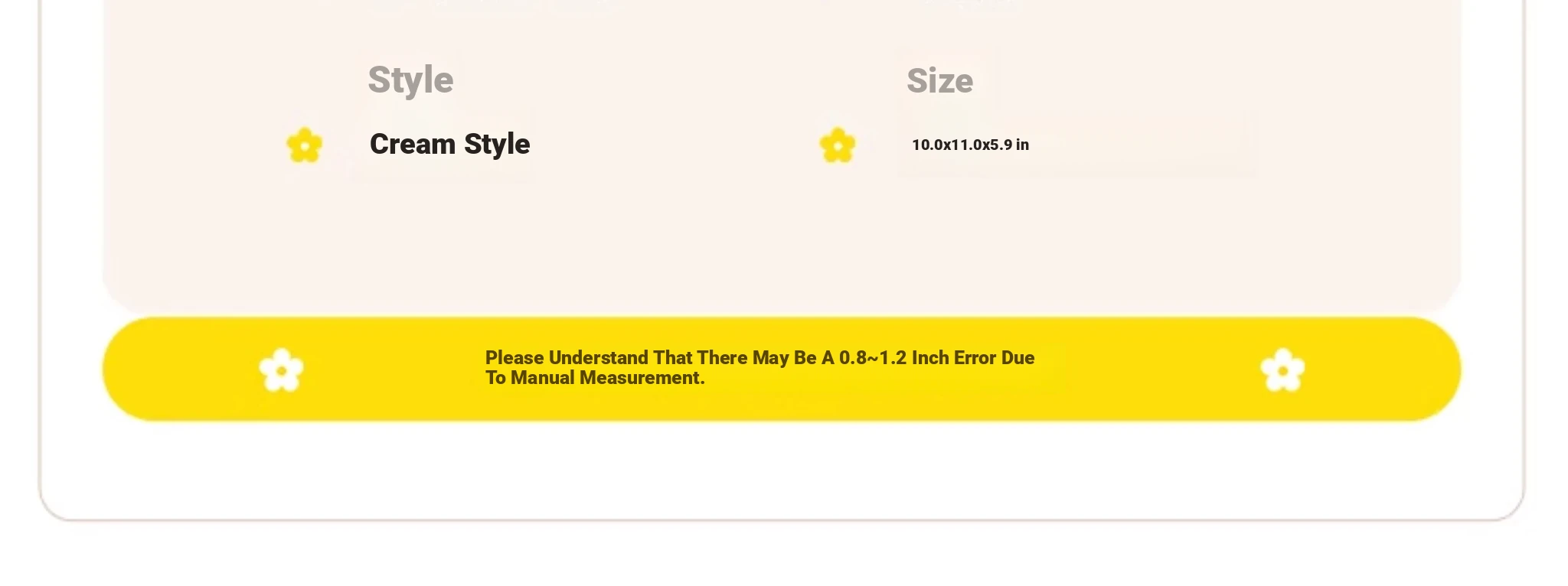Click the word "Please" in banner
This screenshot has width=1568, height=586.
[514, 358]
